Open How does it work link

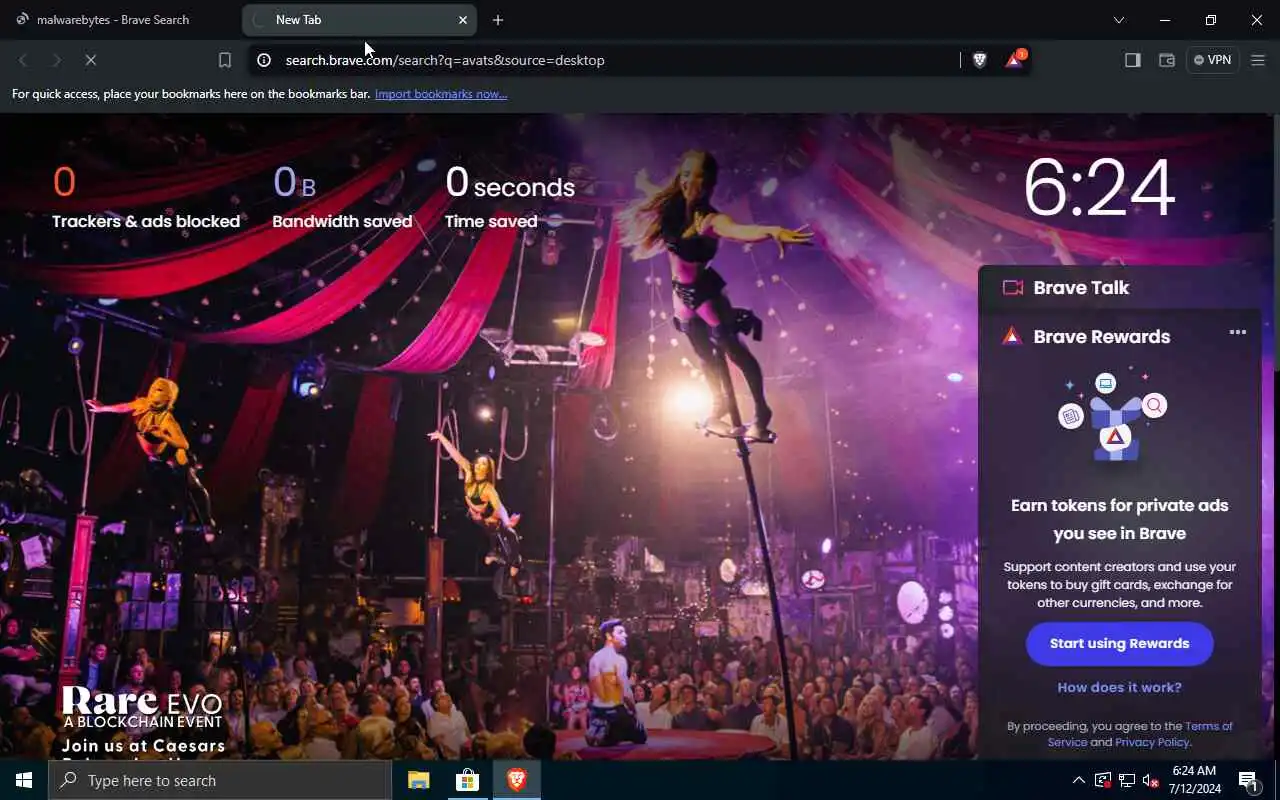[1120, 688]
